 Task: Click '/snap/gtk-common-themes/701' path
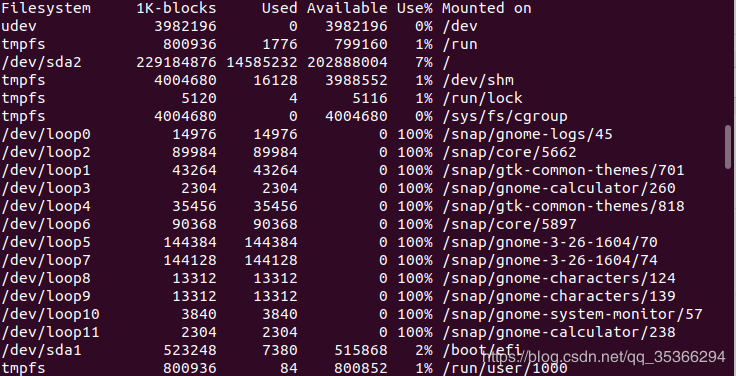pyautogui.click(x=563, y=170)
